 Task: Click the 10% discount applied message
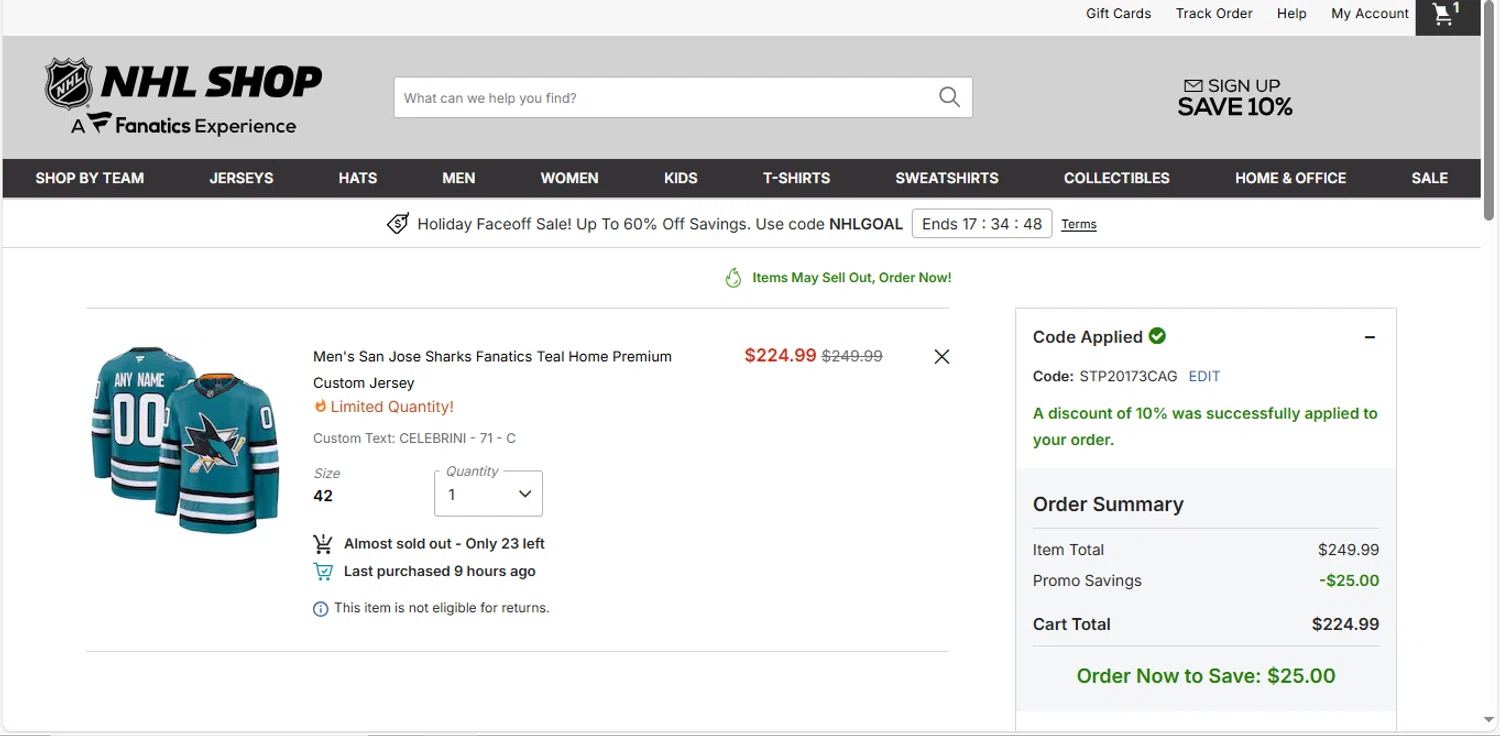pyautogui.click(x=1205, y=426)
